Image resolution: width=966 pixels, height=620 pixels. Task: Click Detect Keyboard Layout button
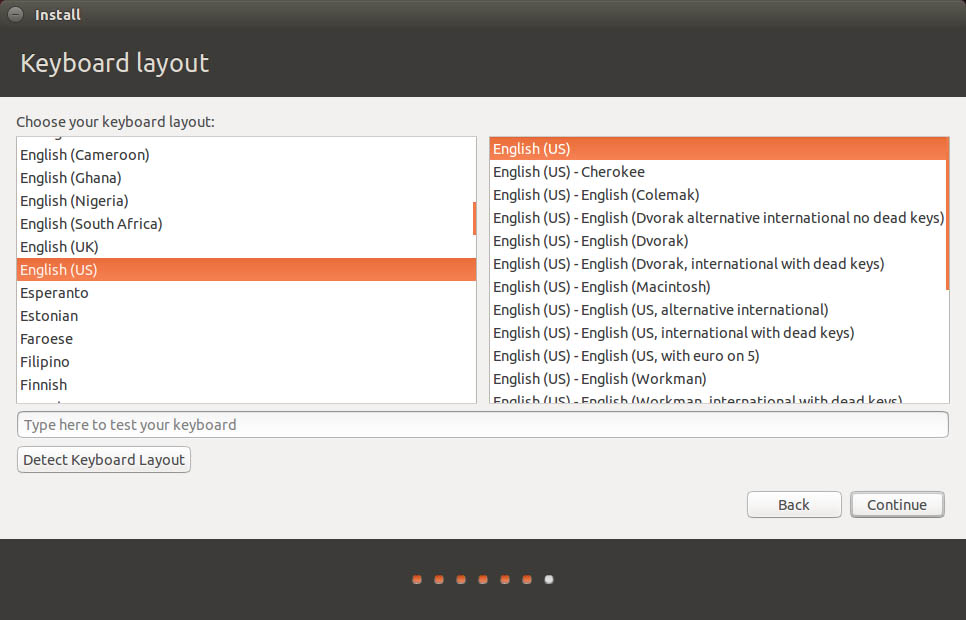pos(104,460)
